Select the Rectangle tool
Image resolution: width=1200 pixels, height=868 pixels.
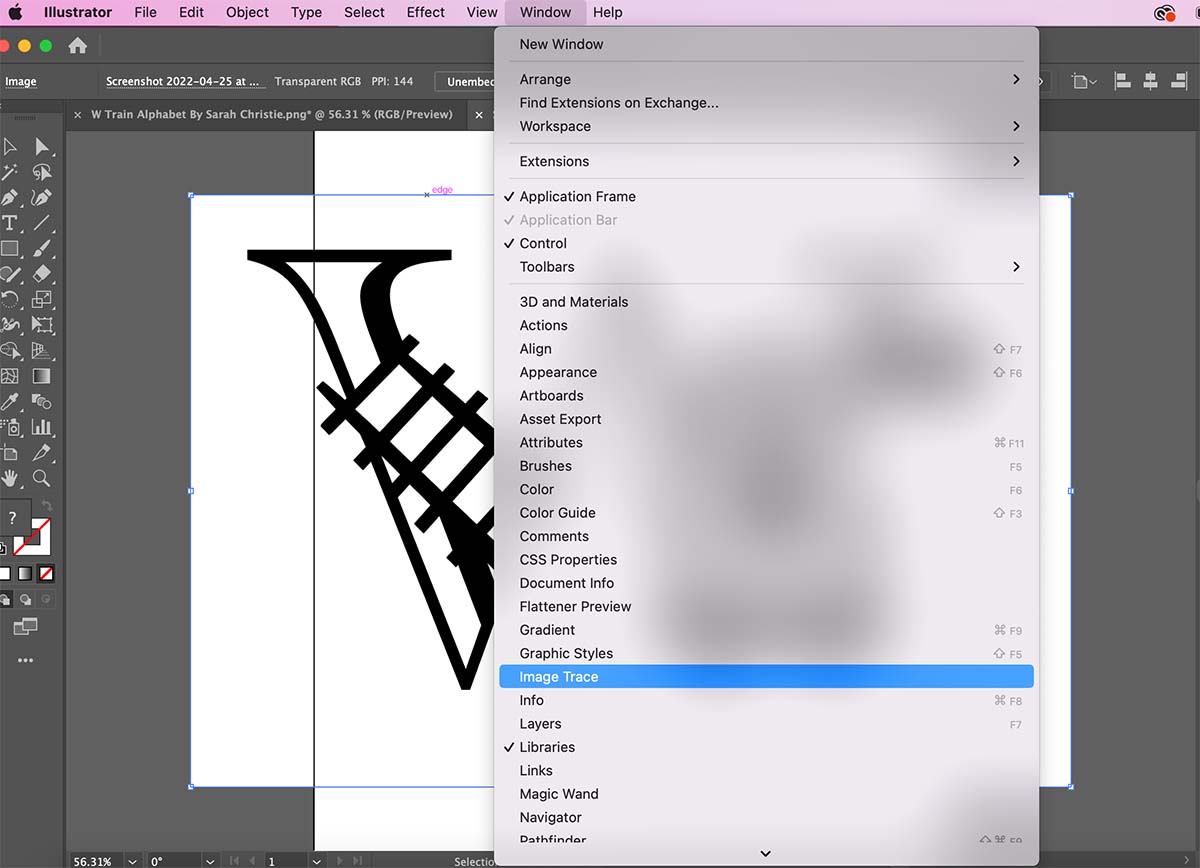click(x=10, y=249)
